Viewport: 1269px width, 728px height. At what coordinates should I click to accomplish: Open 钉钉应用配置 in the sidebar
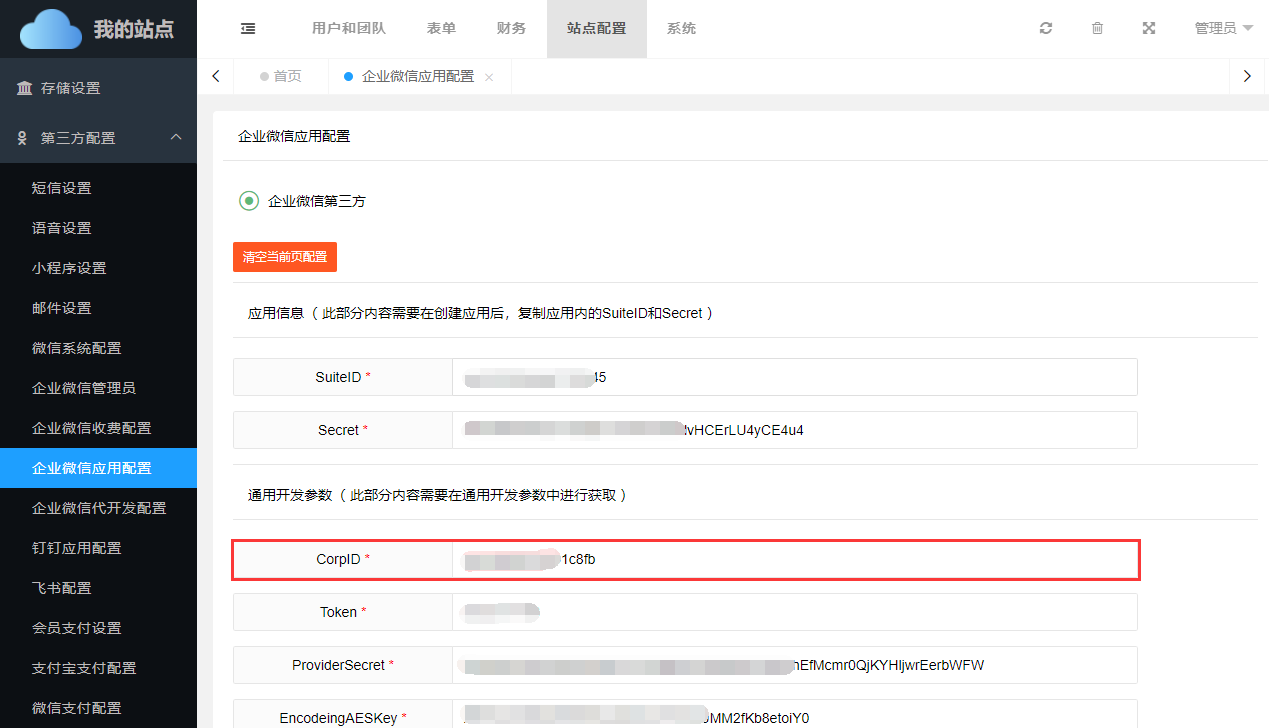[77, 548]
